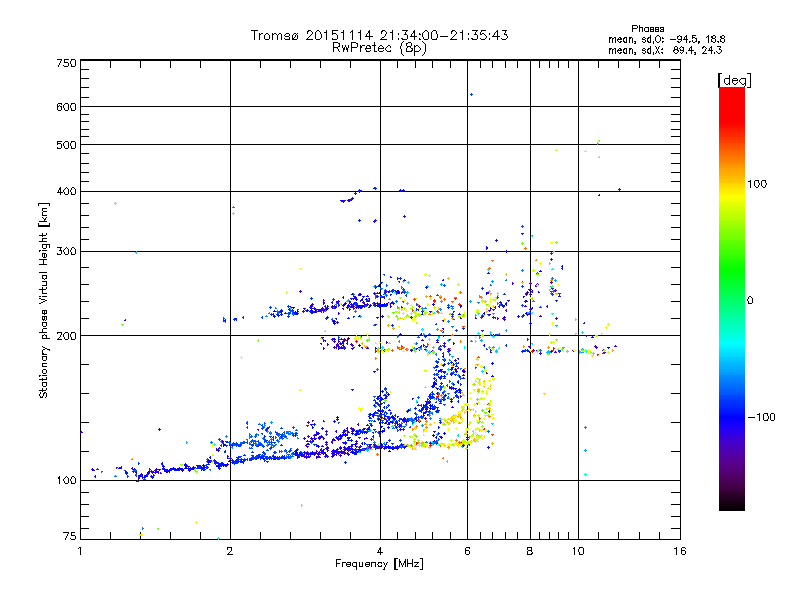Image resolution: width=800 pixels, height=600 pixels.
Task: Click the 'mean, sd,X: 89.4, 24.3' statistic
Action: coord(665,50)
